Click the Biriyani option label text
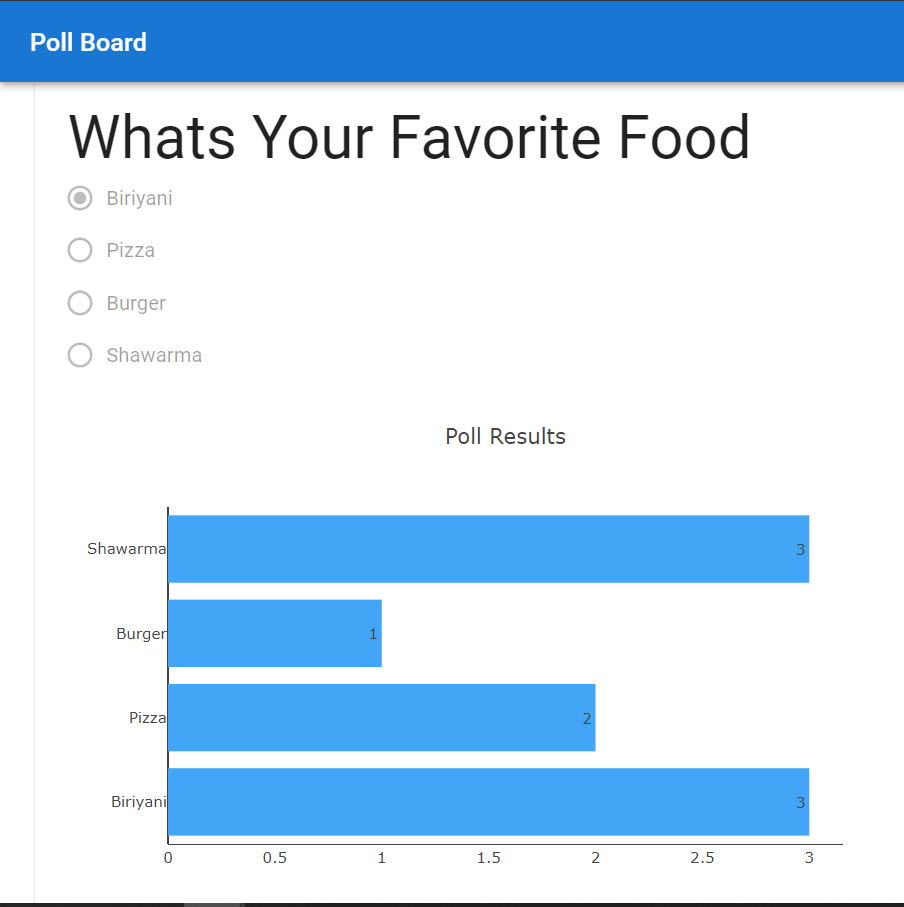Screen dimensions: 904x907 (x=139, y=198)
